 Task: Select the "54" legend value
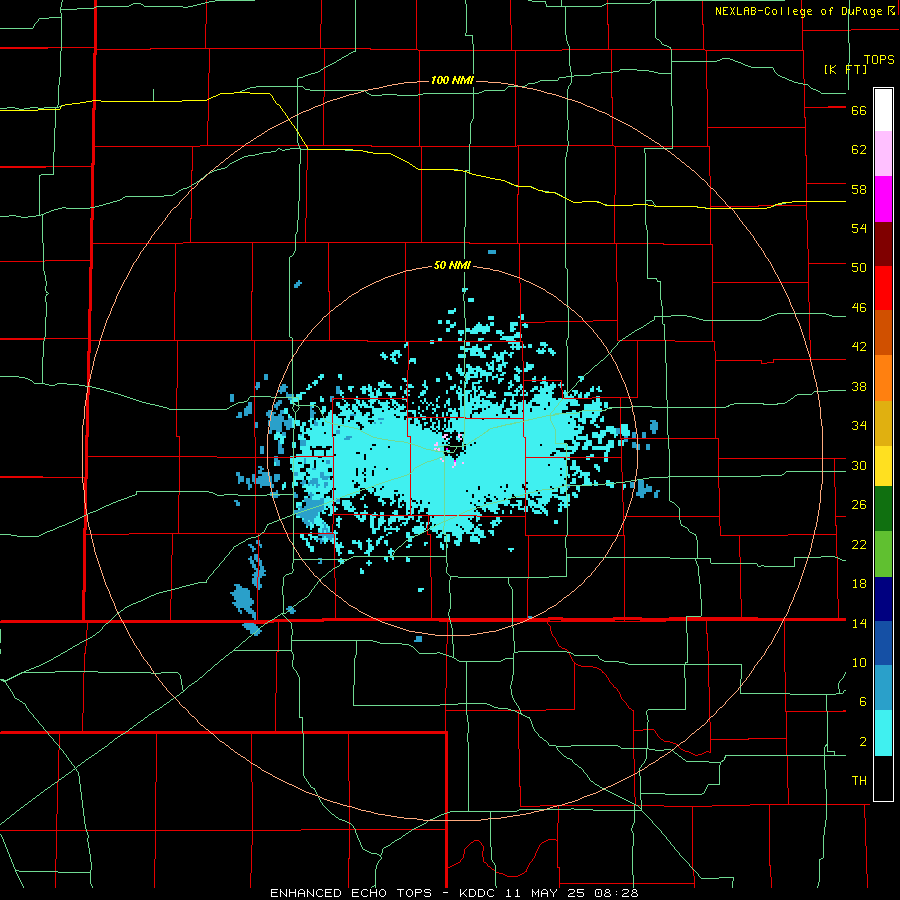pyautogui.click(x=859, y=228)
